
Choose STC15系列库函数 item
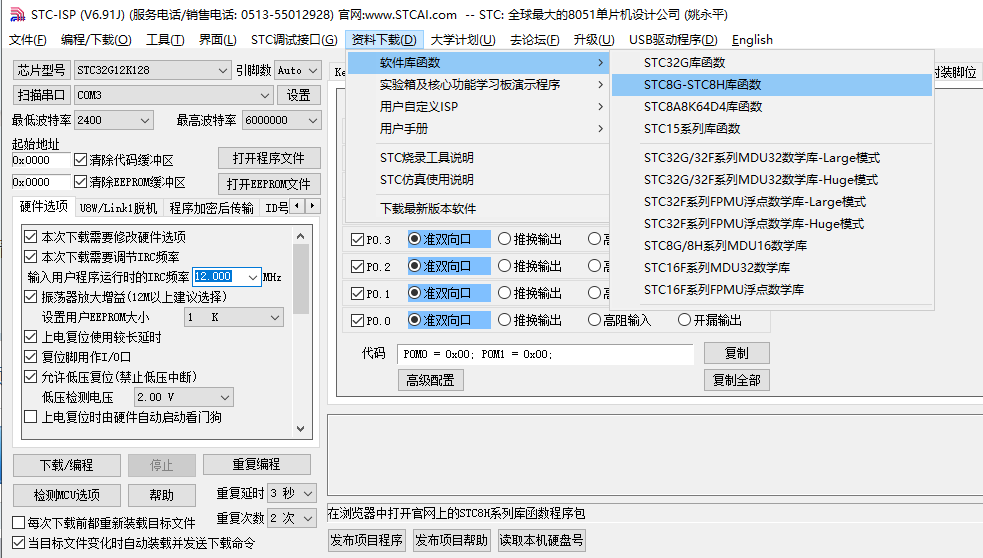point(772,129)
